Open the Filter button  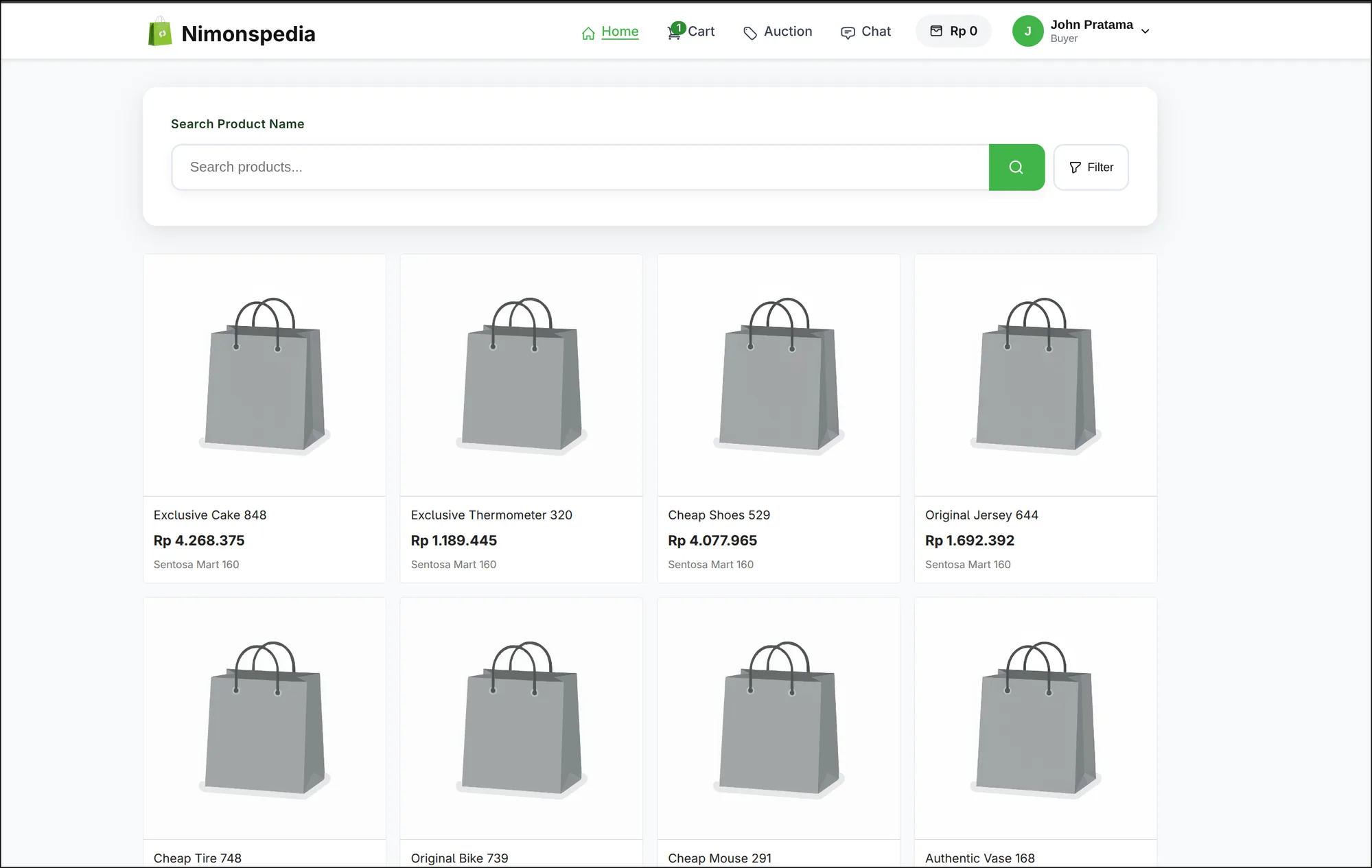pos(1091,167)
